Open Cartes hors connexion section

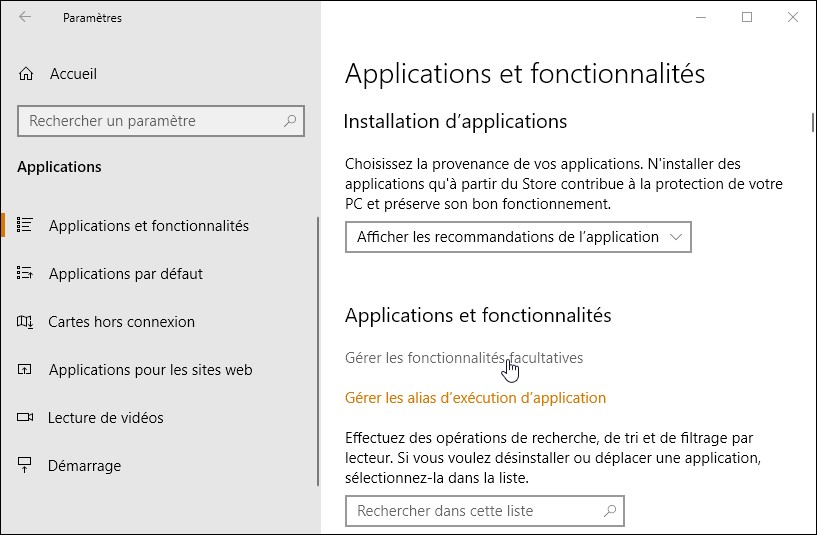tap(121, 322)
